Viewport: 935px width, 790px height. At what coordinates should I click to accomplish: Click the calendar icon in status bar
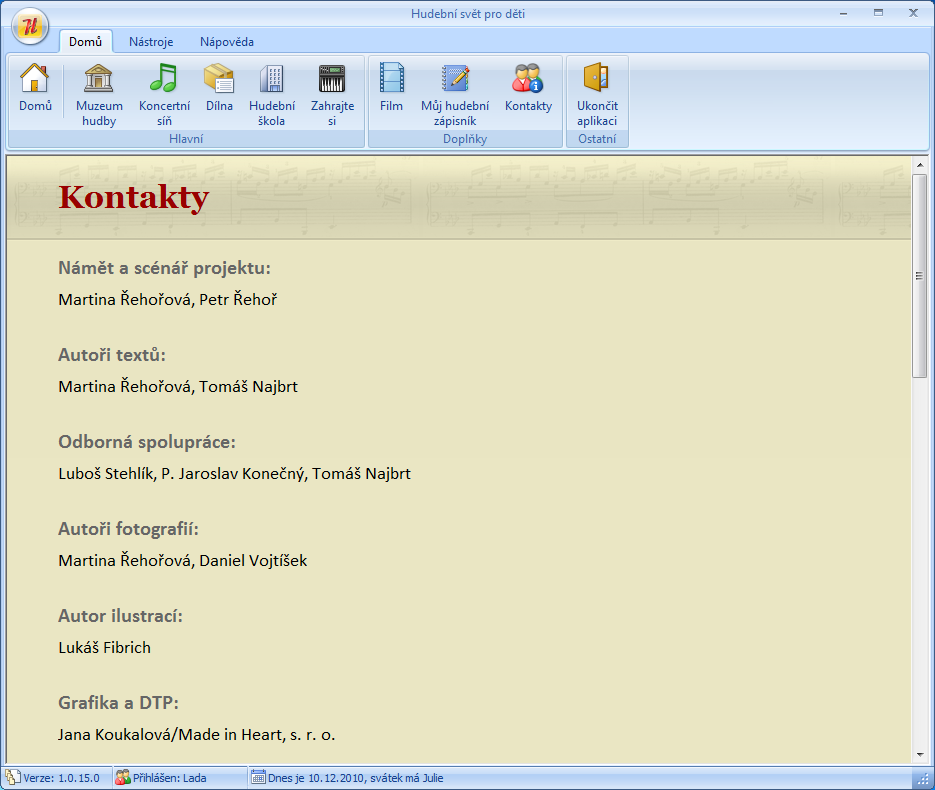pos(258,777)
